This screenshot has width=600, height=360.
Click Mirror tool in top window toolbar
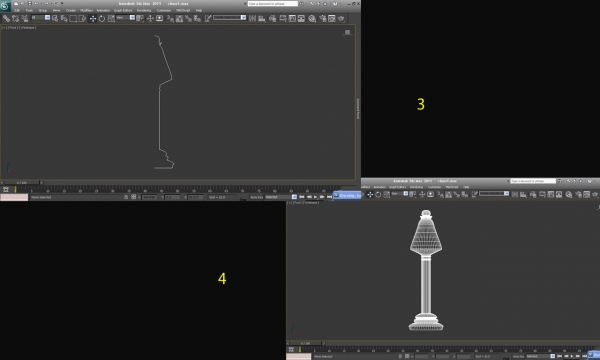pos(253,18)
